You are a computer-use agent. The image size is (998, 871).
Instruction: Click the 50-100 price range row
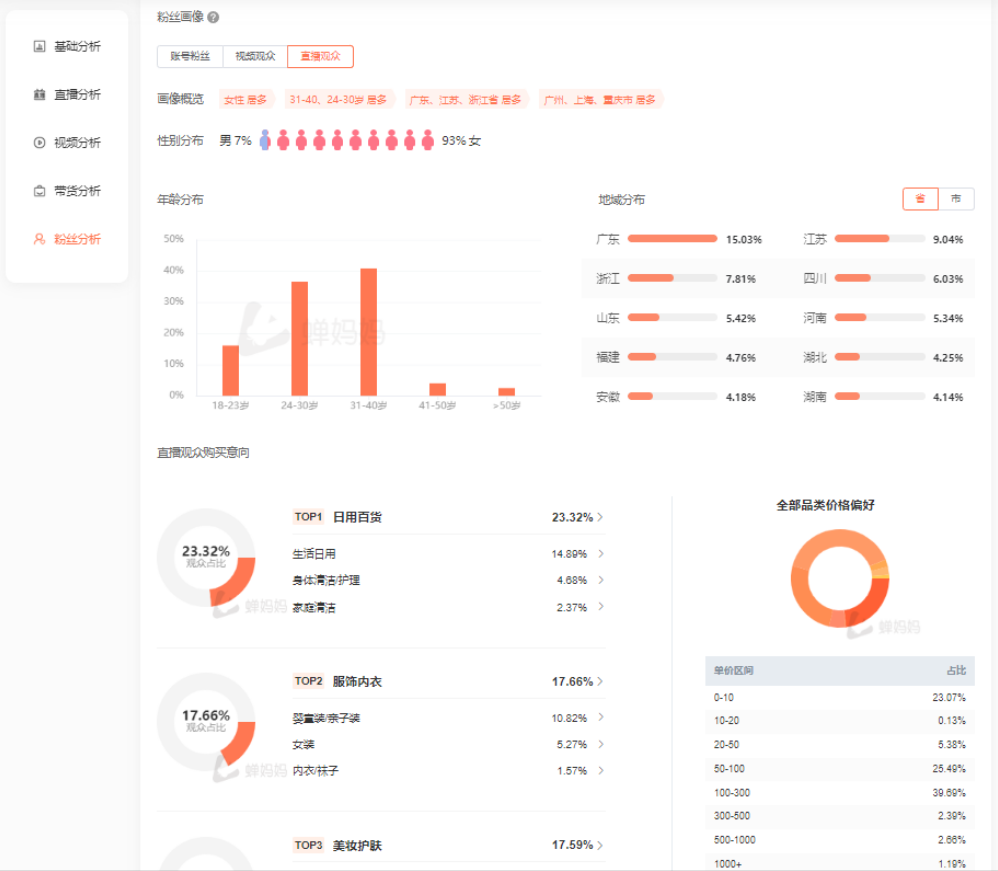coord(840,768)
